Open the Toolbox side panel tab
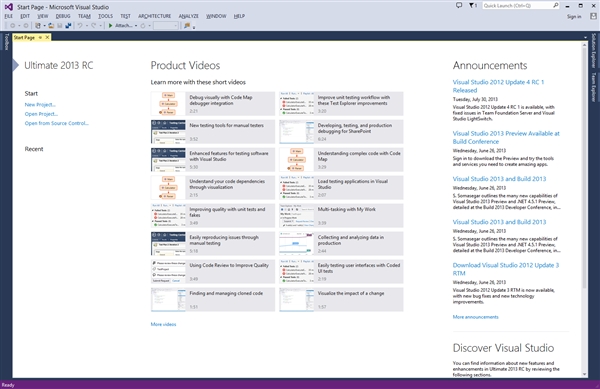 tap(6, 42)
